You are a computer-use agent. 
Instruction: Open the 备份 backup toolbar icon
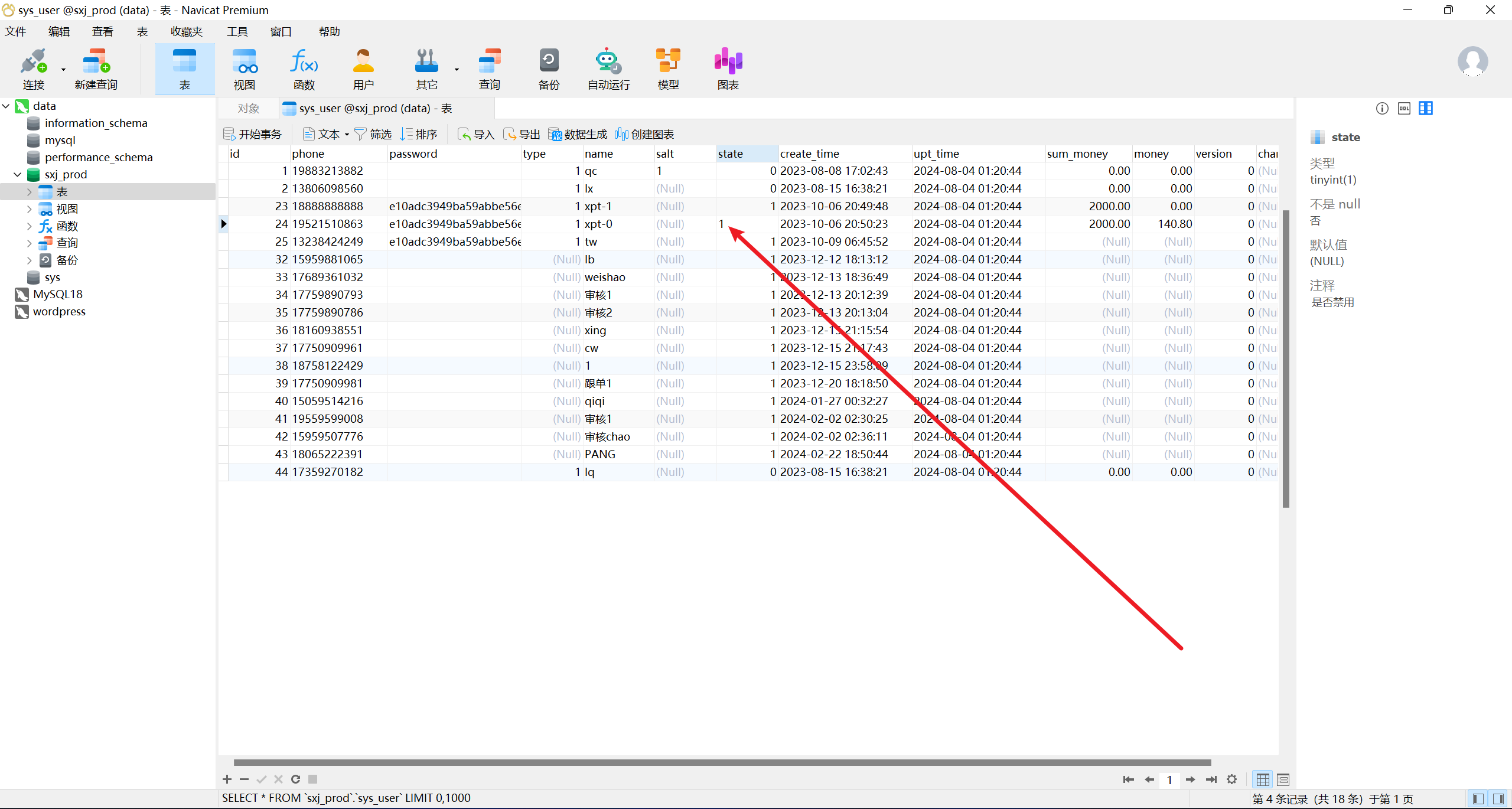pyautogui.click(x=548, y=69)
